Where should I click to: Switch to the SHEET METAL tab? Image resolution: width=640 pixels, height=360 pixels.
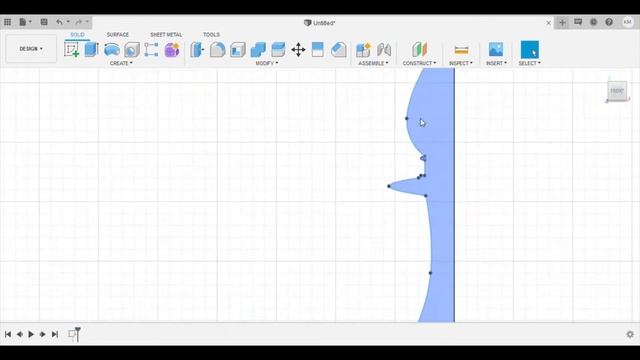166,35
